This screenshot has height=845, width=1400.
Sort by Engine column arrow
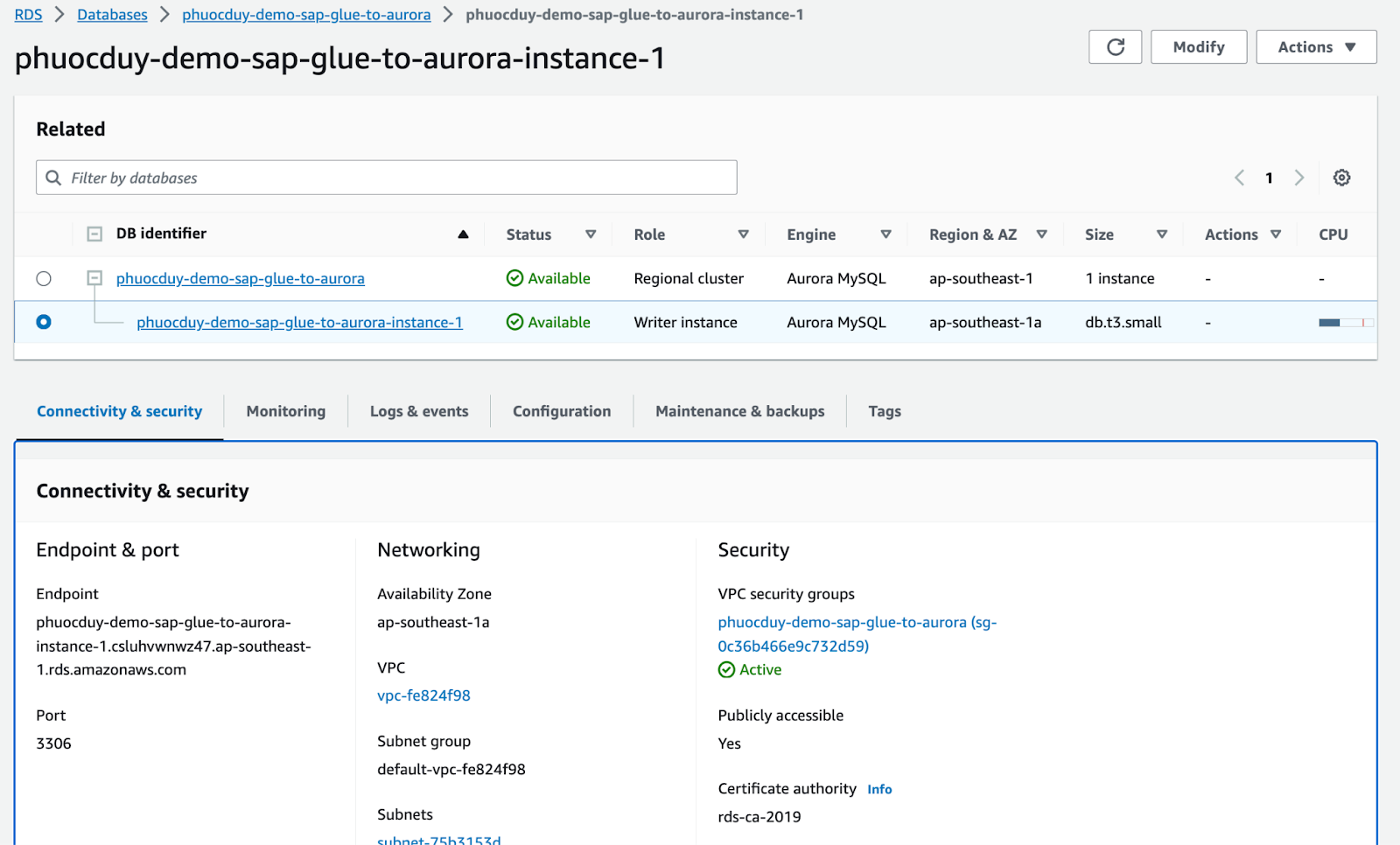885,234
